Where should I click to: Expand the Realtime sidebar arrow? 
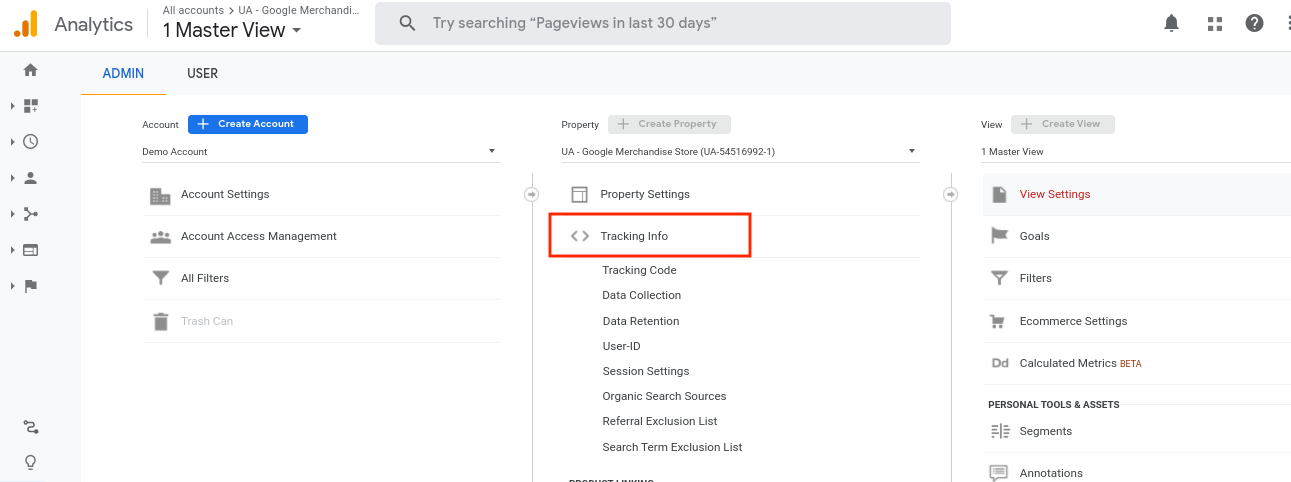pos(12,142)
